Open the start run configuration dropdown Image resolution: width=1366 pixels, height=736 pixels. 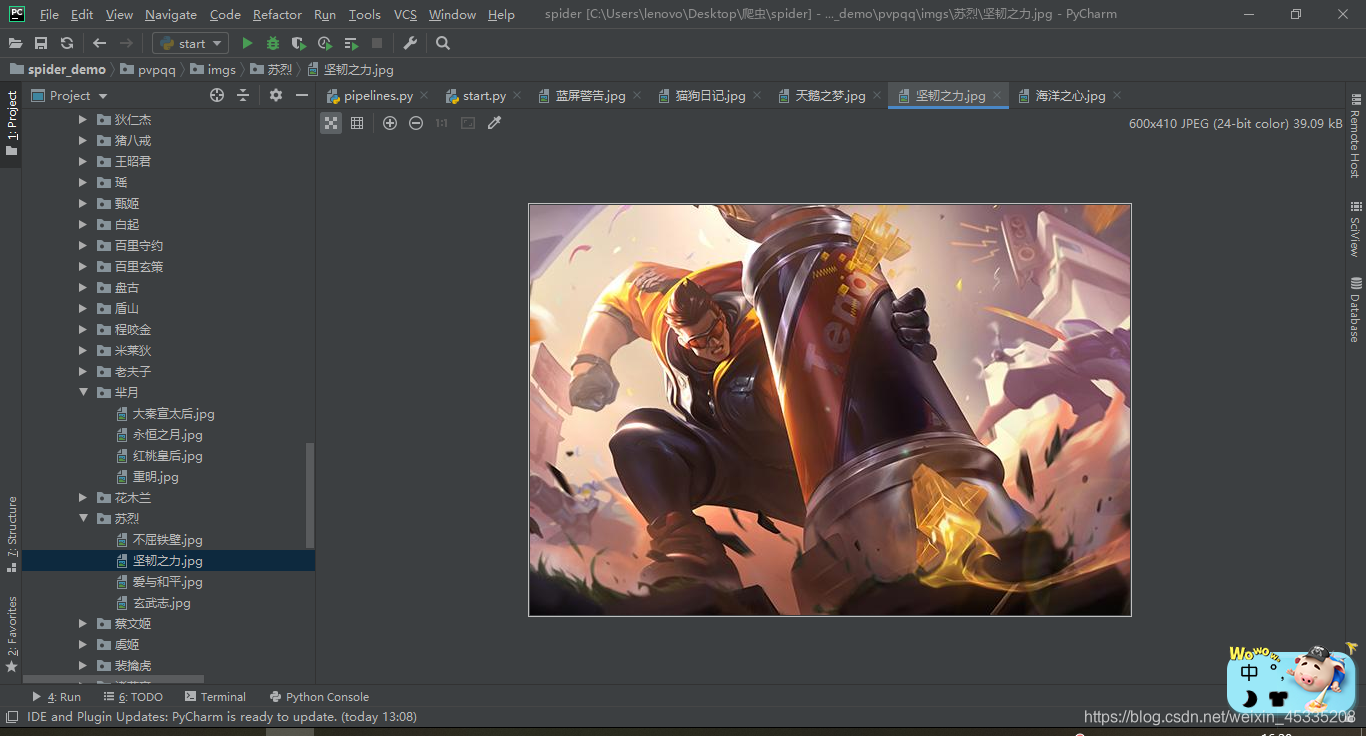tap(191, 43)
